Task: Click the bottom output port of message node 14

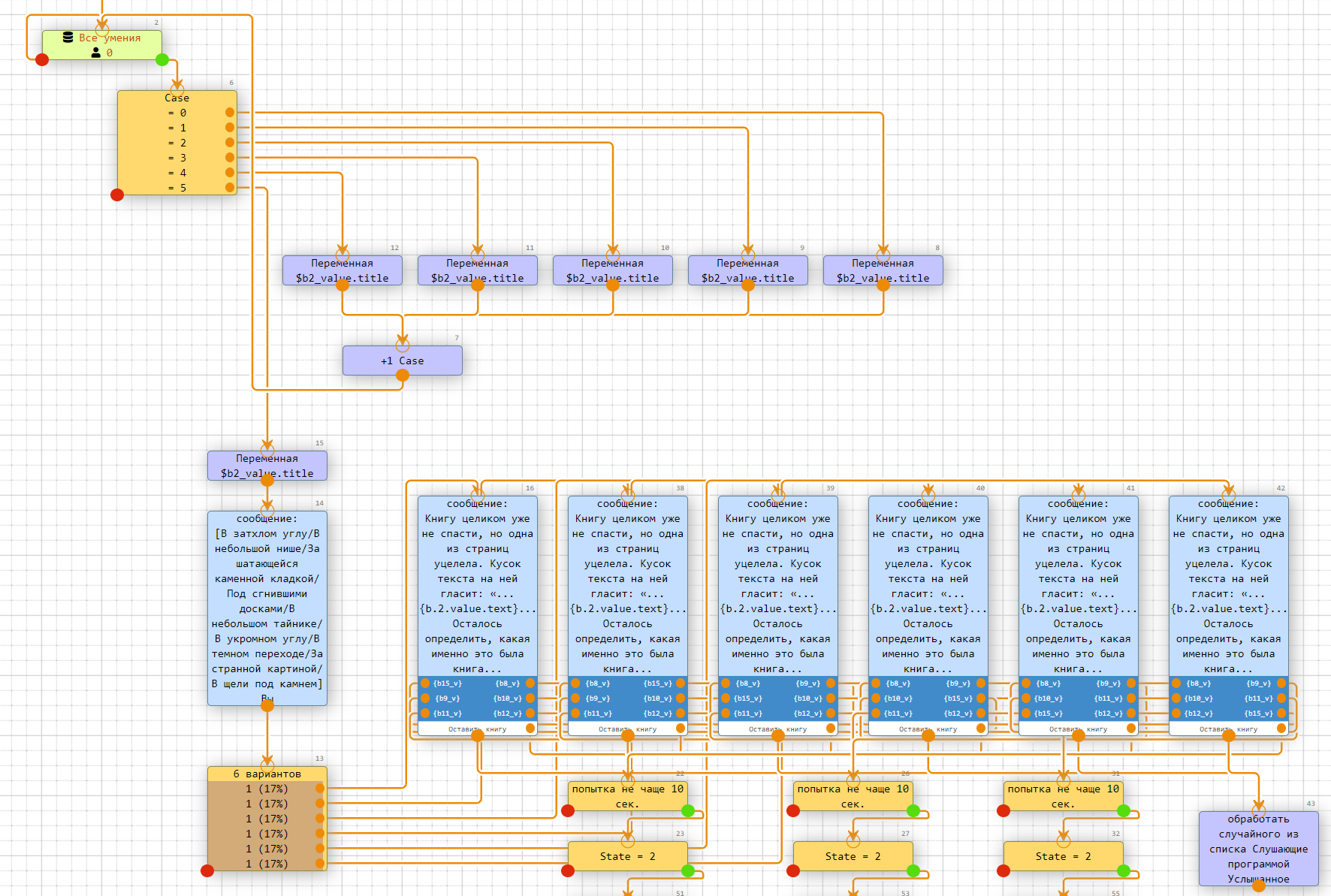Action: (x=267, y=706)
